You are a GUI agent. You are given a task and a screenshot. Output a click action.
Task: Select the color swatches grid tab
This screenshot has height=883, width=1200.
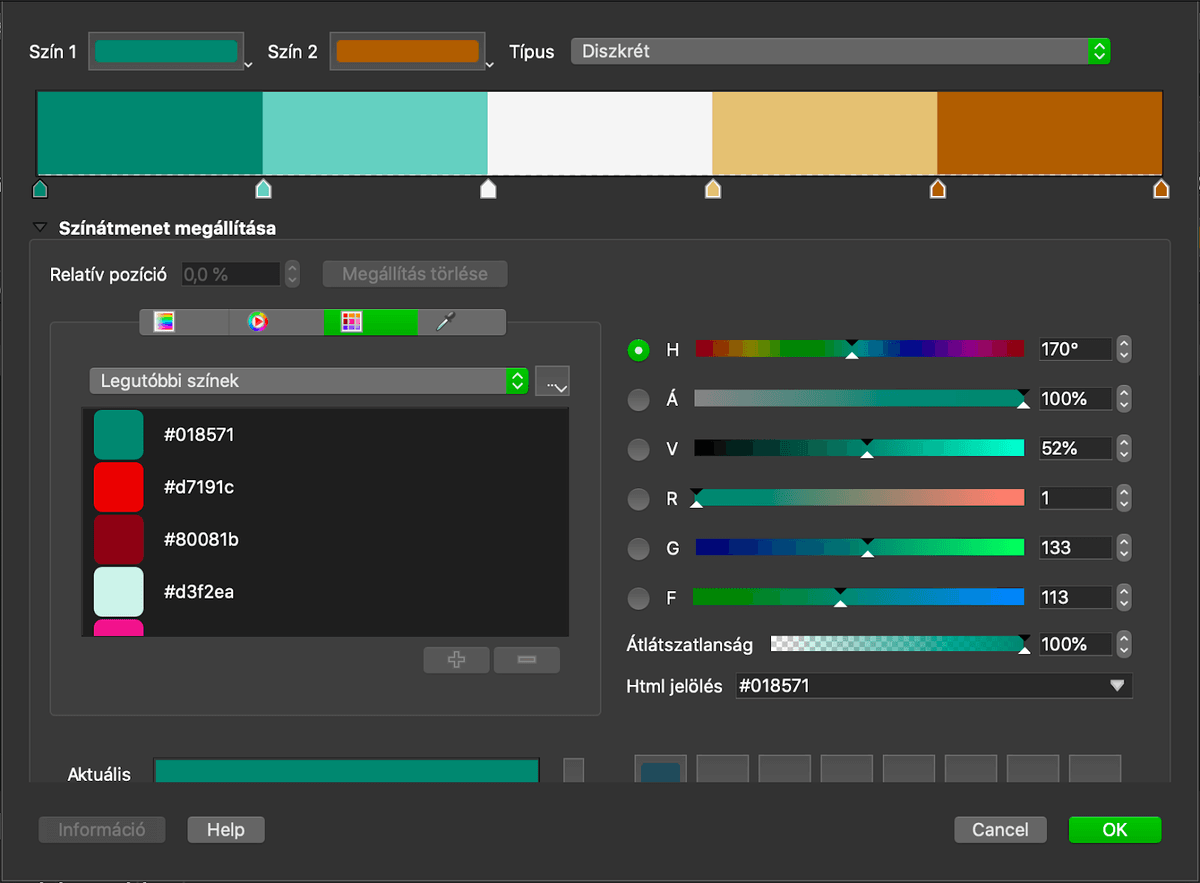click(351, 322)
